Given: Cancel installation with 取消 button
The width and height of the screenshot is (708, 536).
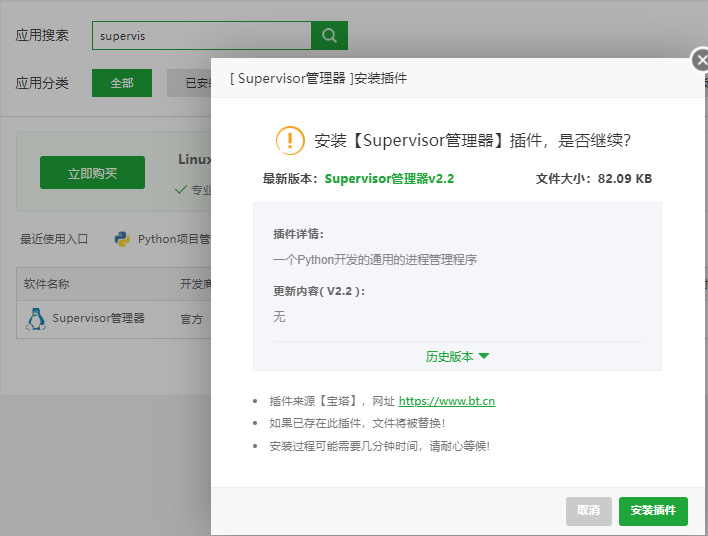Looking at the screenshot, I should [588, 511].
